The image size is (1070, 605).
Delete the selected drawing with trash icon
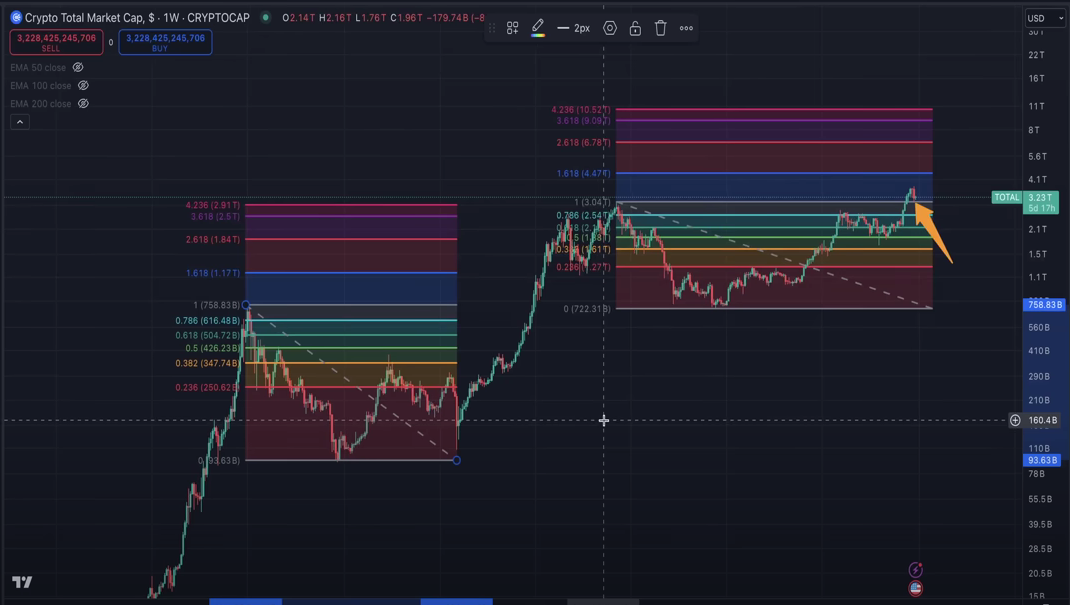(x=660, y=28)
